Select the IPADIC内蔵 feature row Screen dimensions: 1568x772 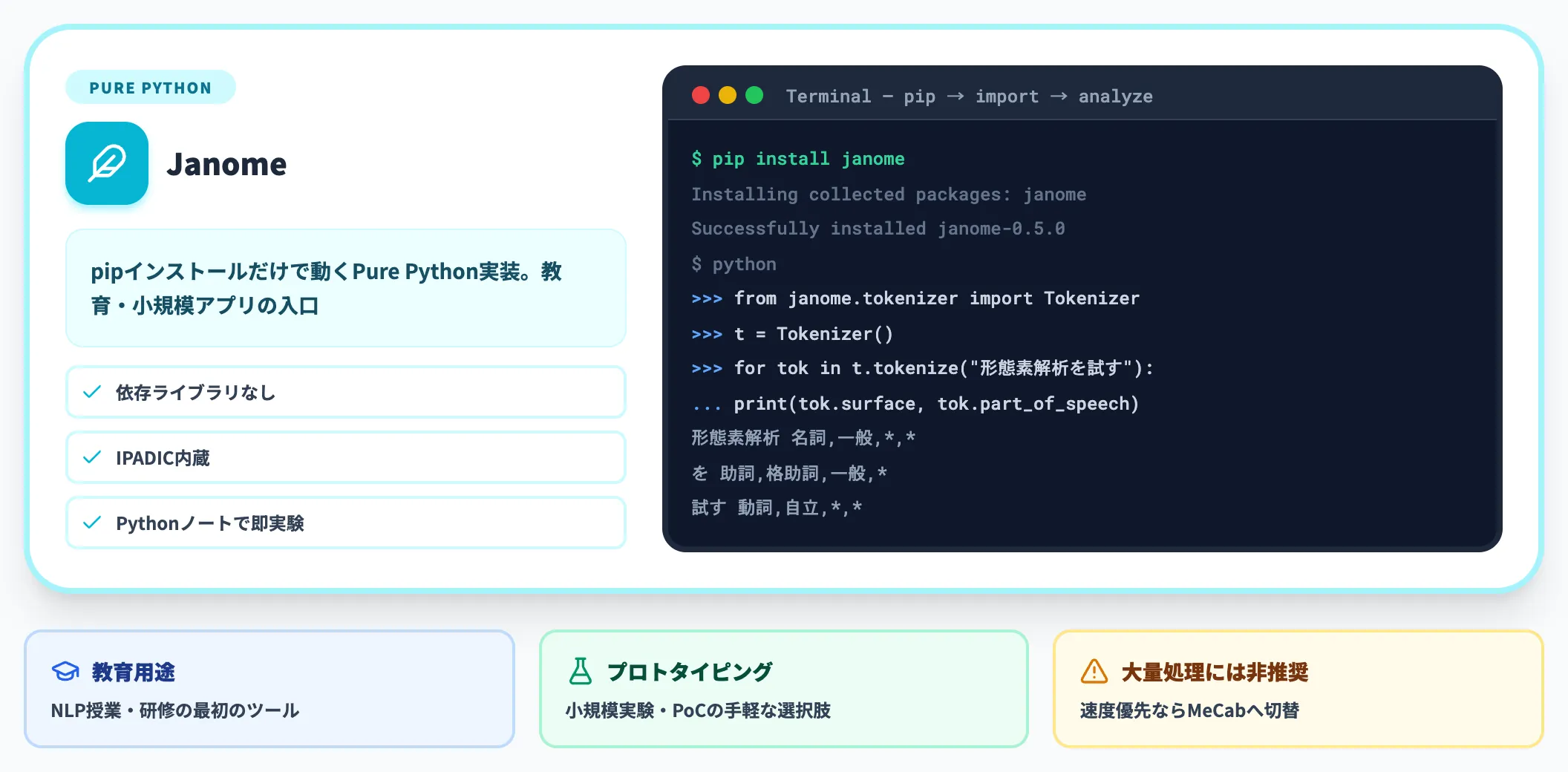346,457
